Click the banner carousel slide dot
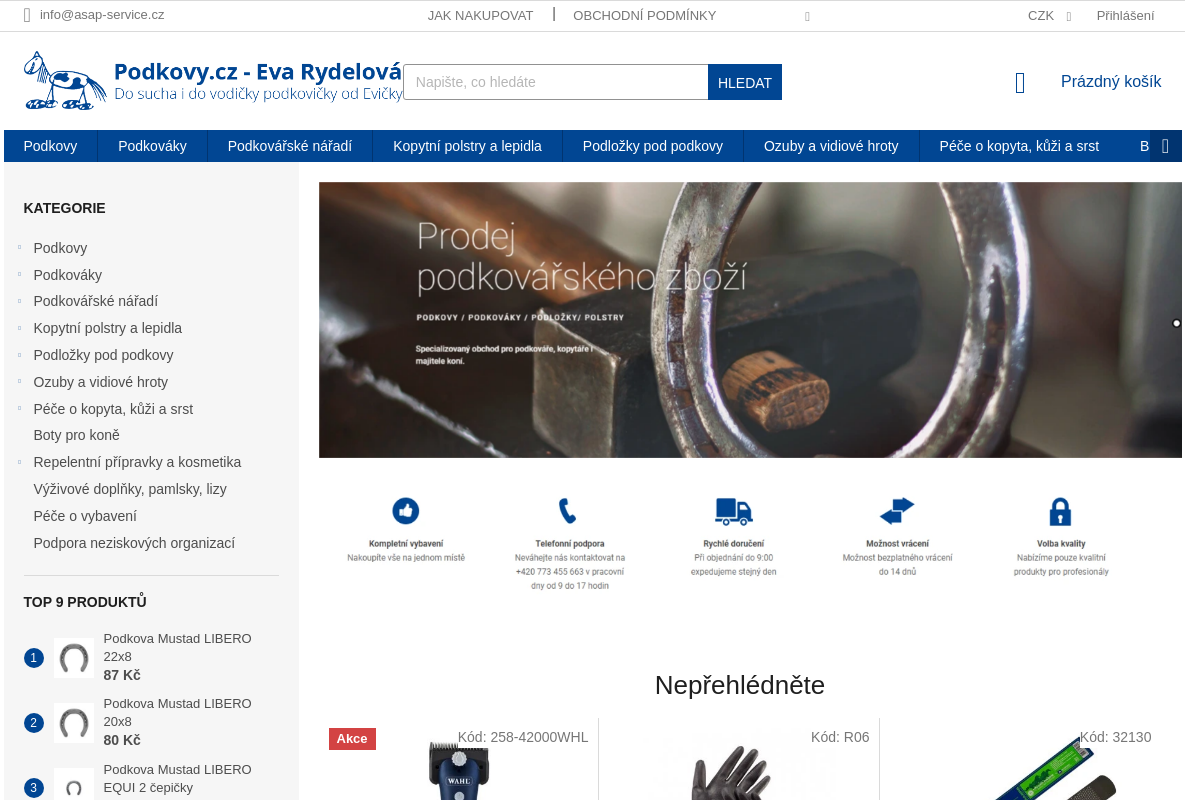Screen dimensions: 1200x800 [1176, 323]
